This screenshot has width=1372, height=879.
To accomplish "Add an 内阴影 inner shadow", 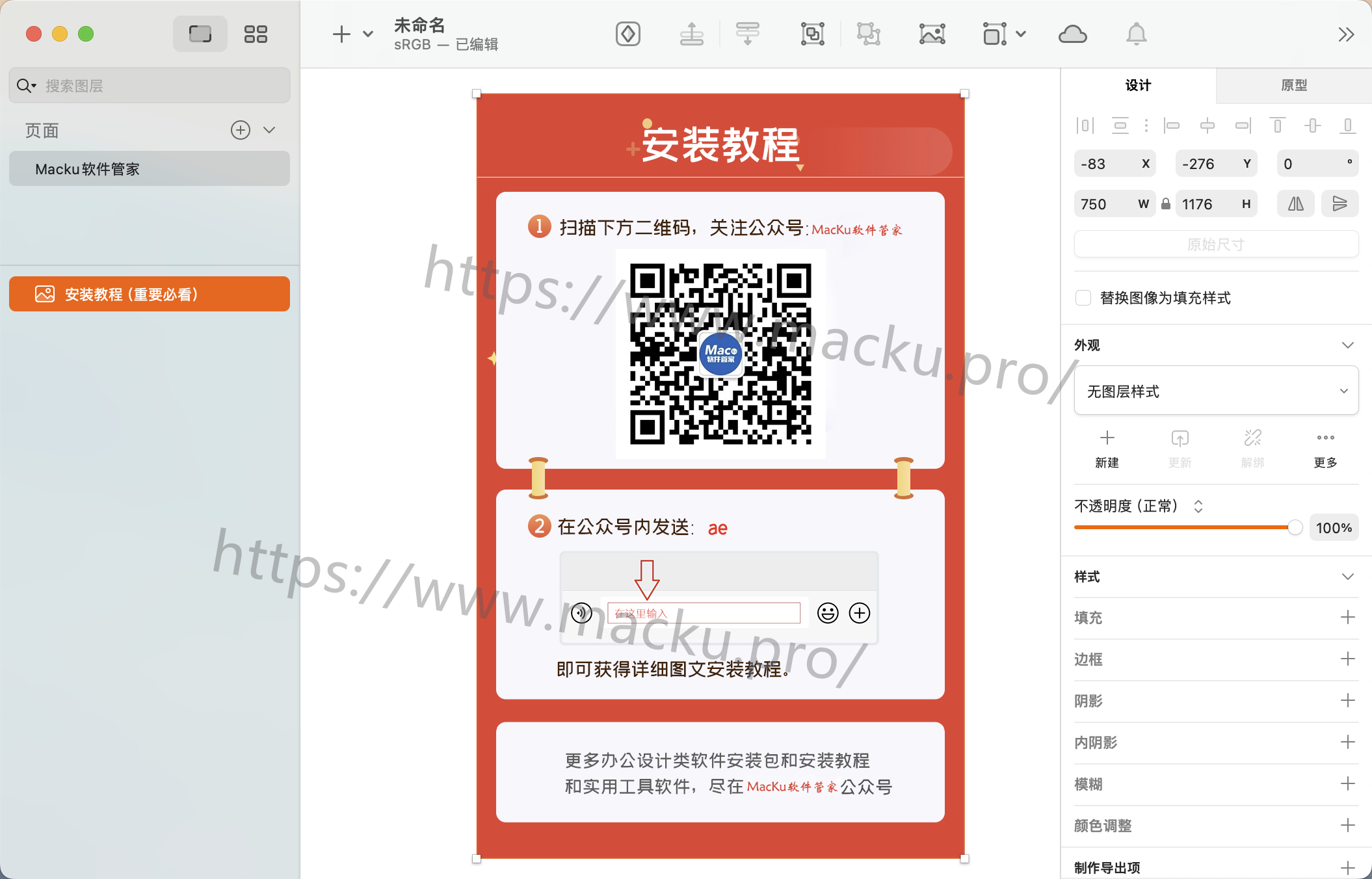I will pos(1348,742).
